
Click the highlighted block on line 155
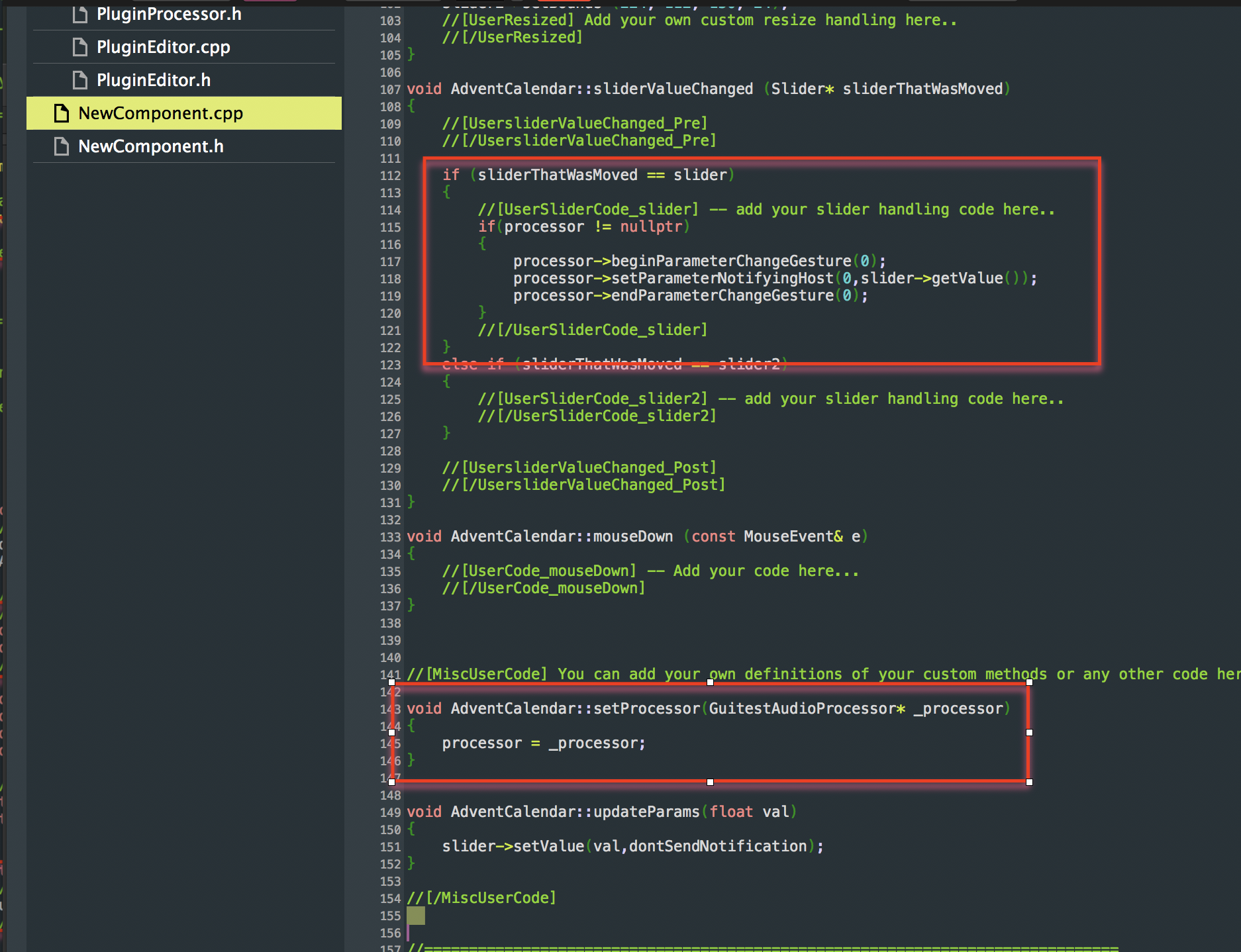[x=416, y=916]
